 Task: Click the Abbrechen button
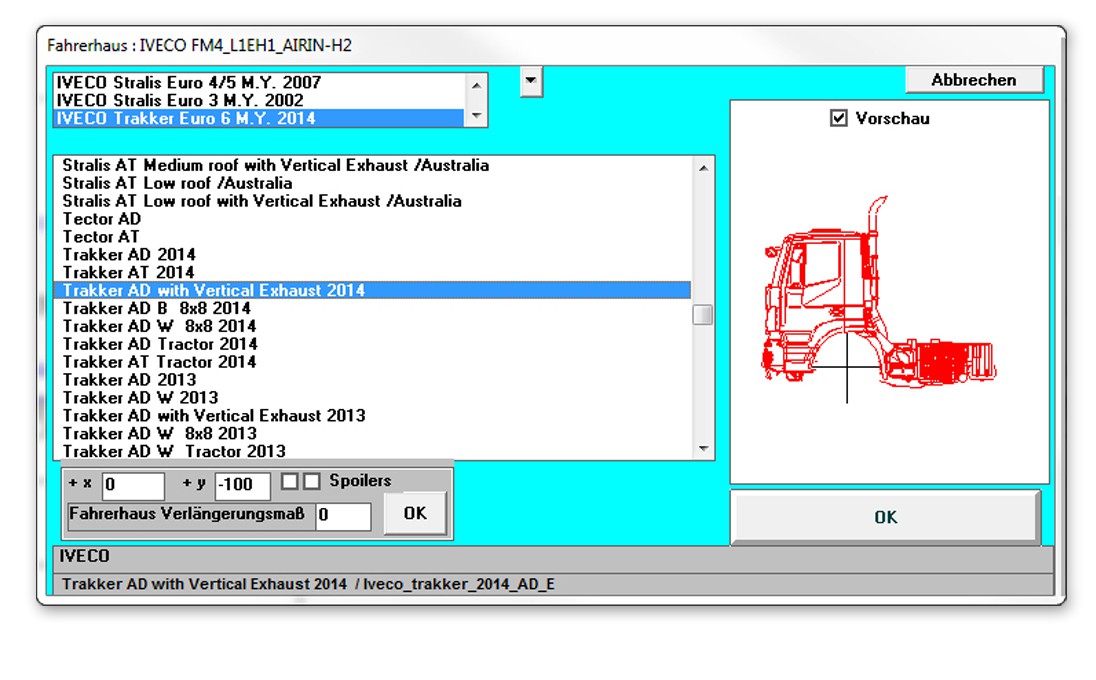pos(974,80)
